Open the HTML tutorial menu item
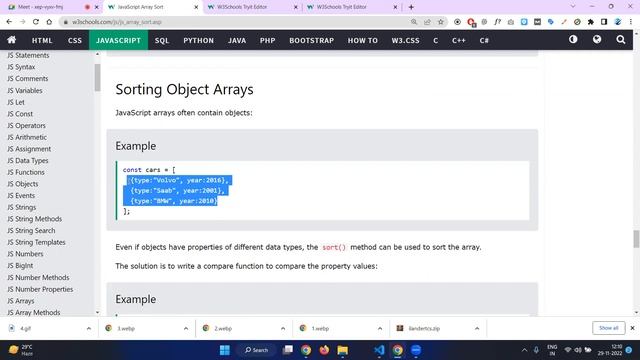This screenshot has height=360, width=640. click(x=42, y=40)
